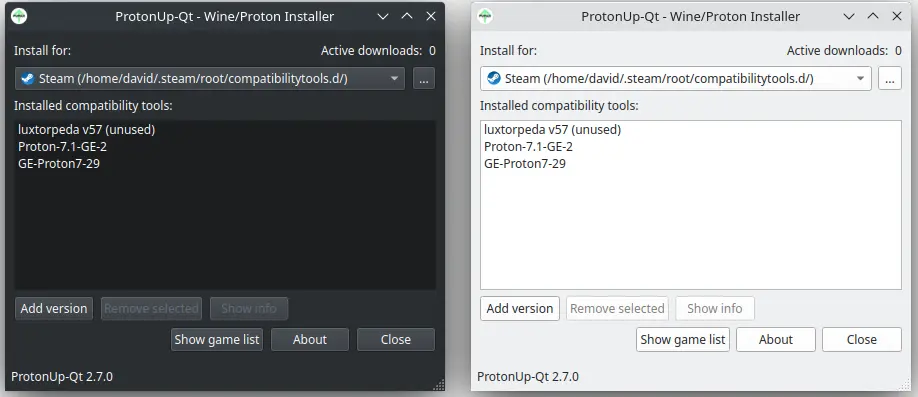Click Add version in the light window
This screenshot has height=397, width=918.
pyautogui.click(x=520, y=309)
